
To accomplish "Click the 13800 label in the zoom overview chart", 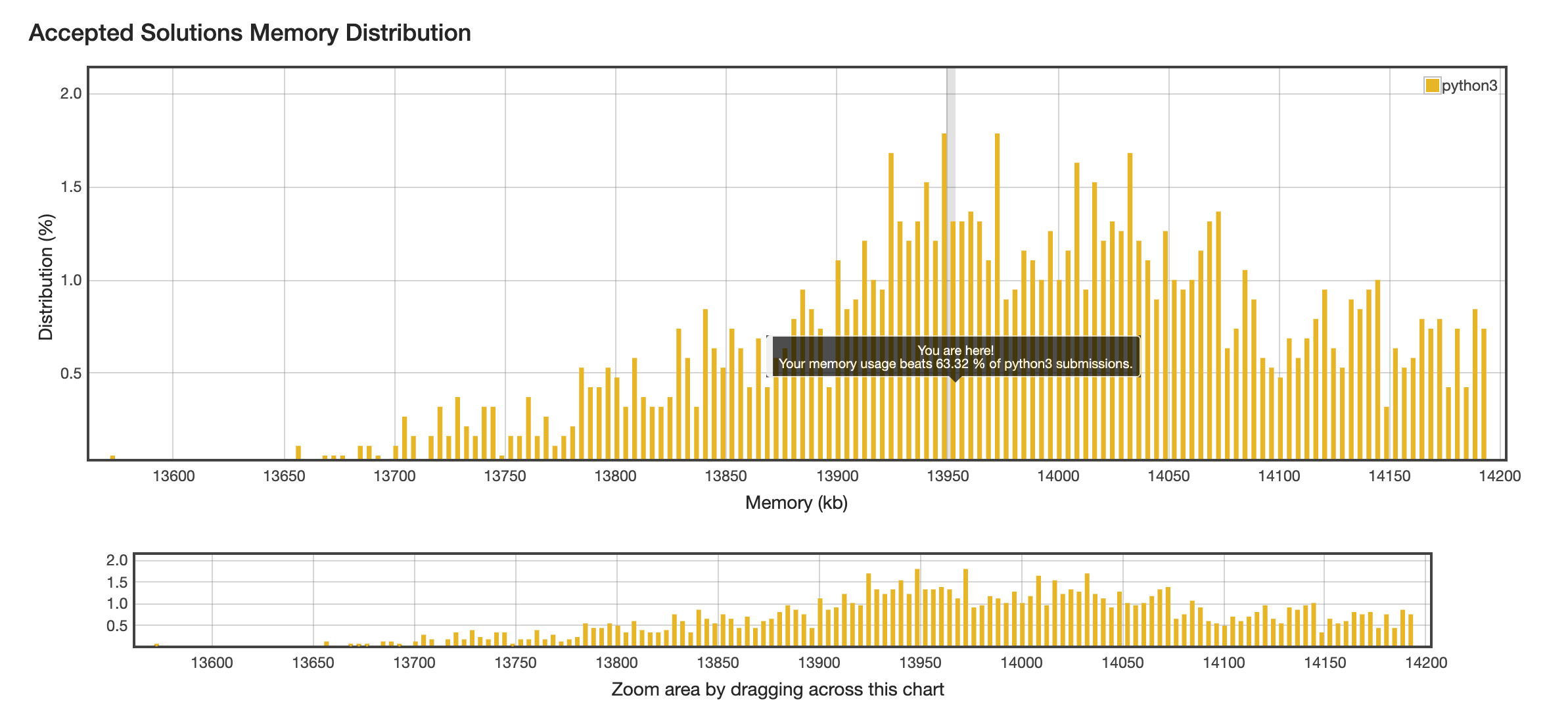I will coord(616,663).
